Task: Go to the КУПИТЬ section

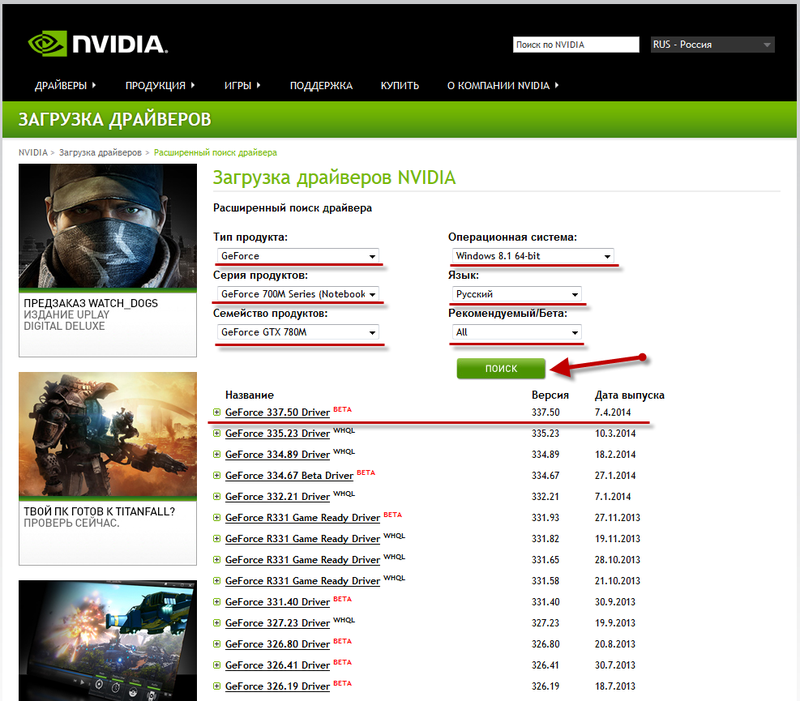Action: [399, 85]
